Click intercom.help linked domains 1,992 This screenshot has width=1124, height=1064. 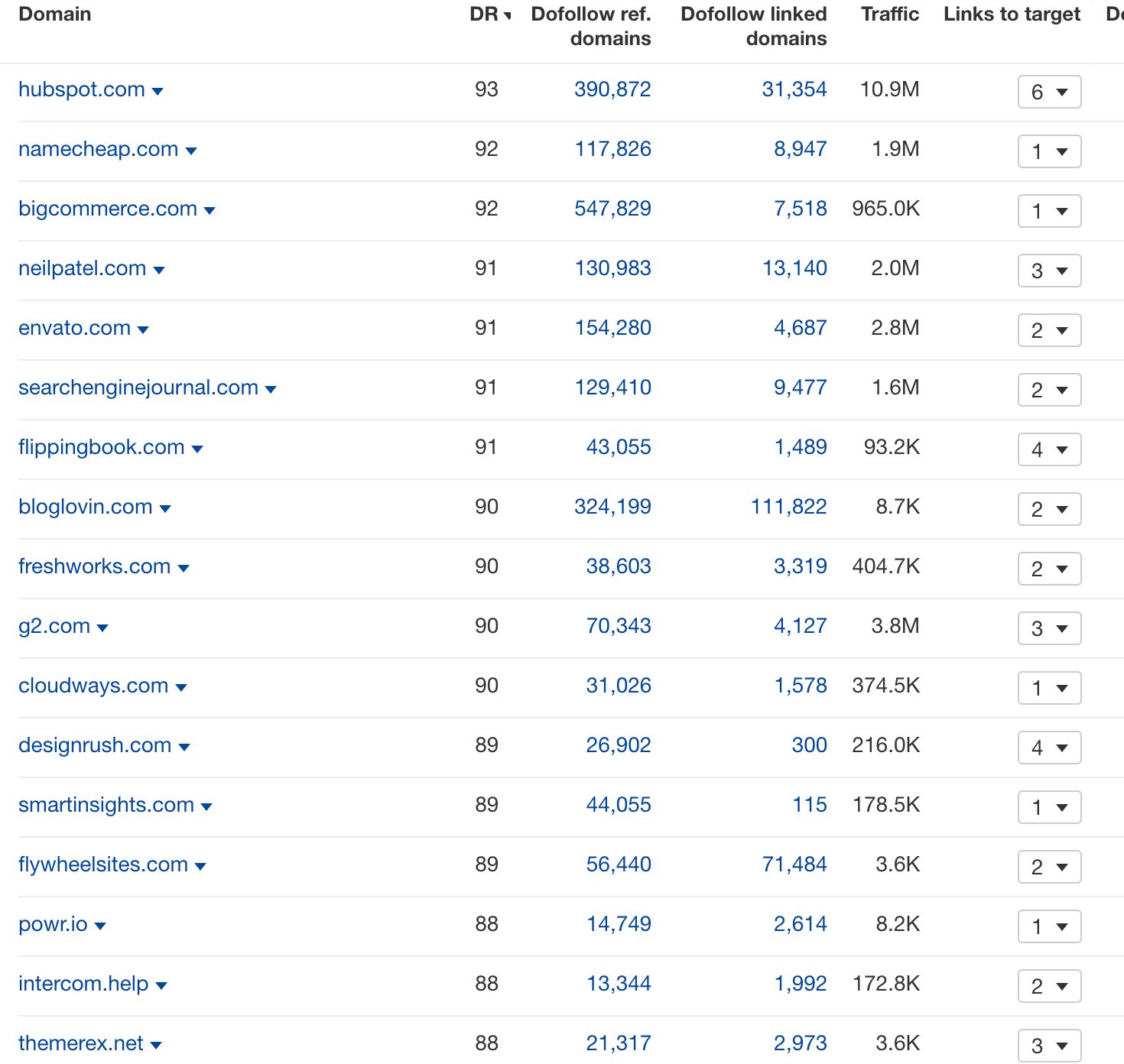[x=801, y=984]
